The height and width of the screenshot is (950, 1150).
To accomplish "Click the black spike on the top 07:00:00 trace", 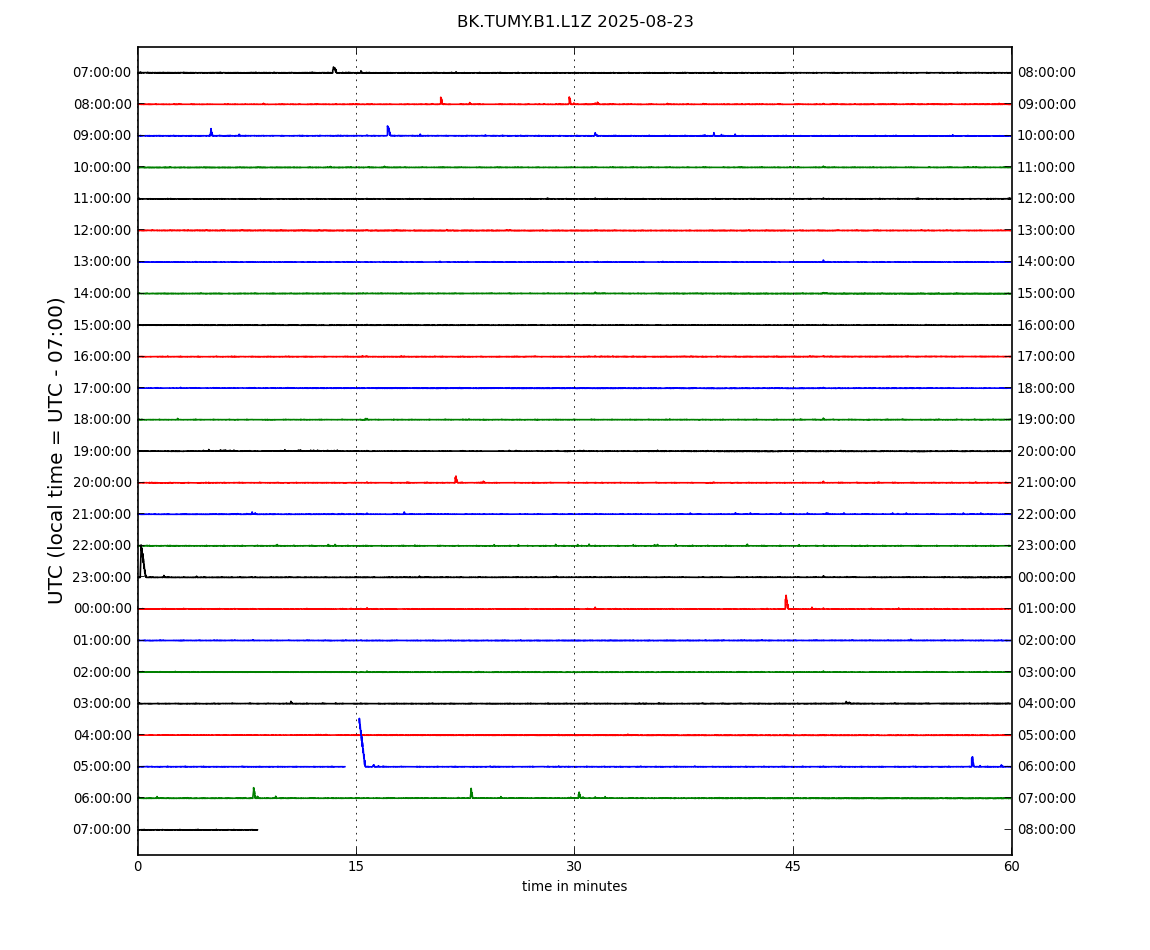I will pos(334,70).
